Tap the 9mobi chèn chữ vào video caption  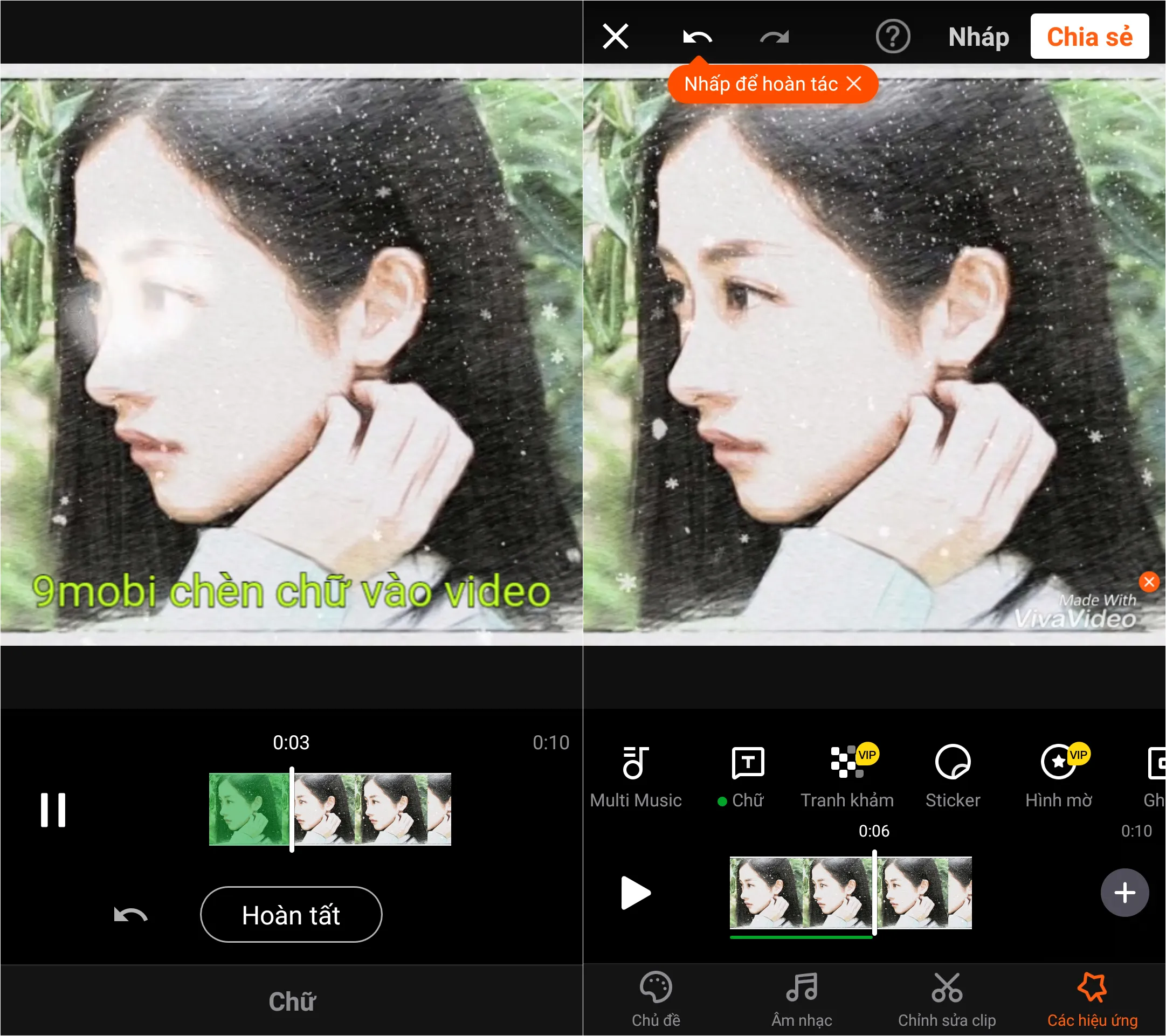click(291, 591)
